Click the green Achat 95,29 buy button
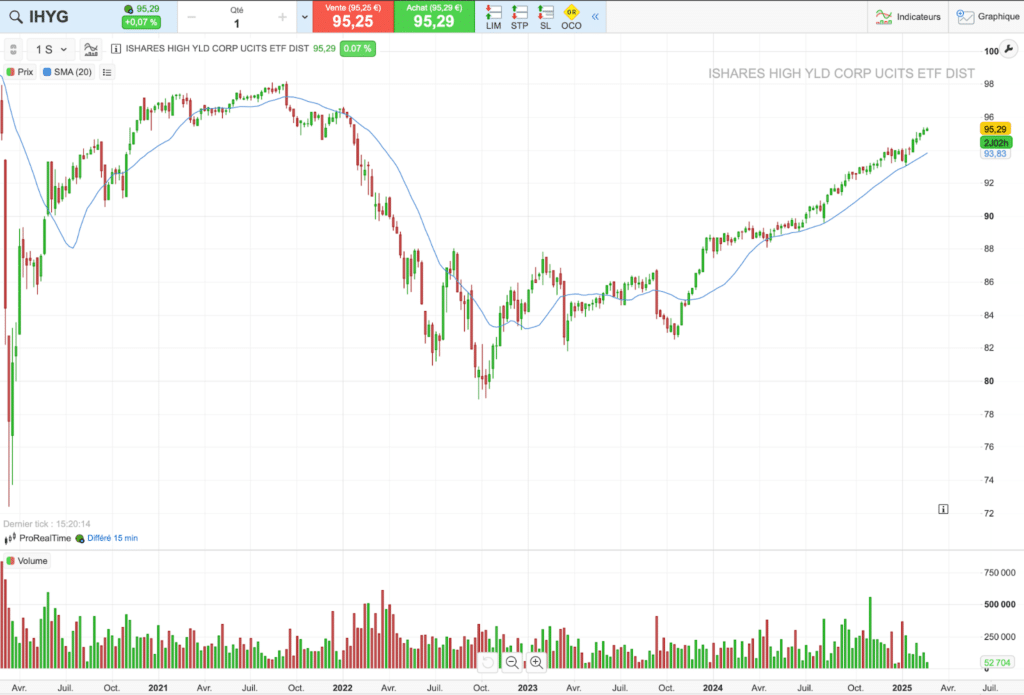1024x695 pixels. [x=434, y=16]
